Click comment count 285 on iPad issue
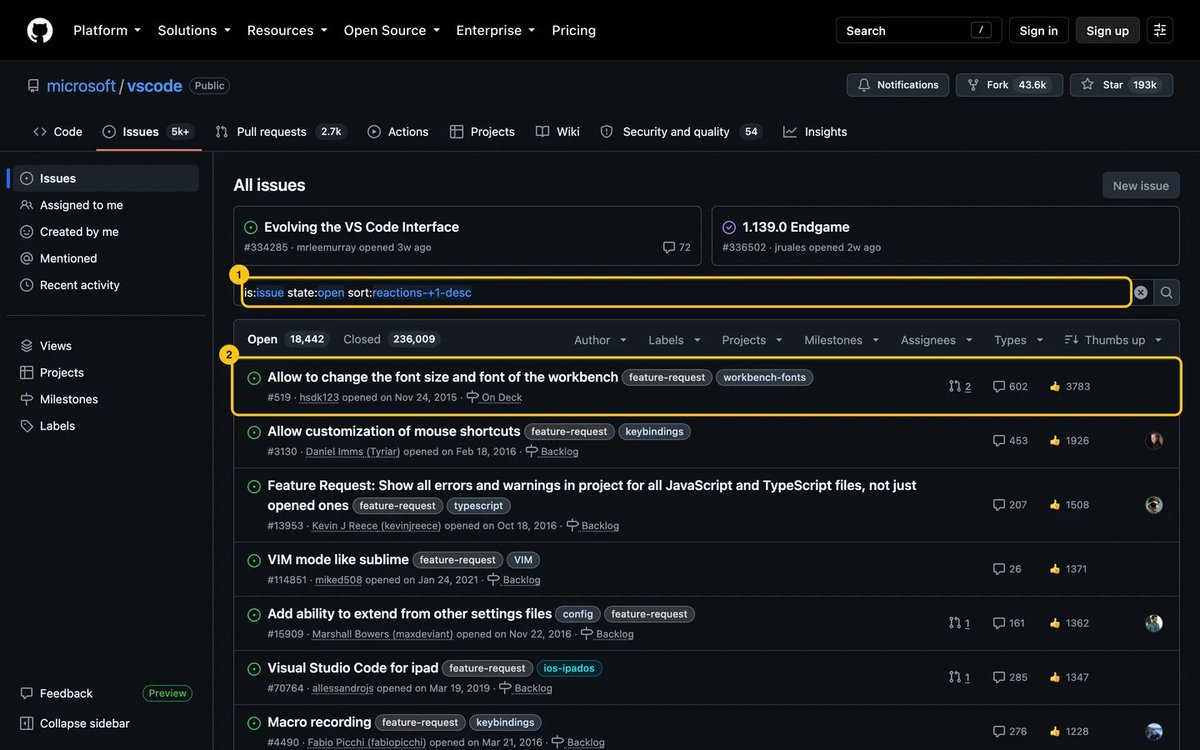The width and height of the screenshot is (1200, 750). tap(1010, 677)
